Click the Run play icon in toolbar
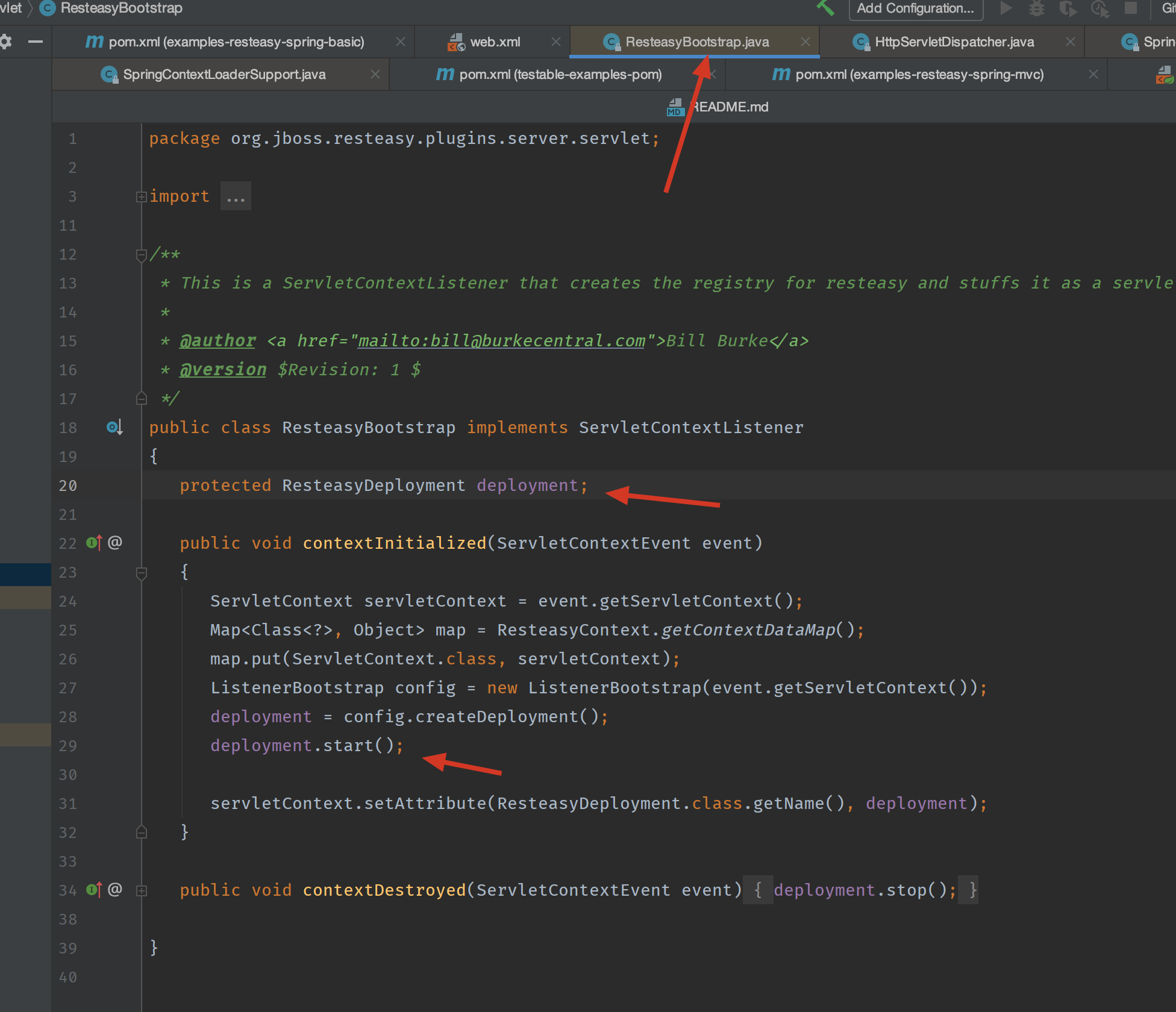1176x1012 pixels. tap(1006, 8)
